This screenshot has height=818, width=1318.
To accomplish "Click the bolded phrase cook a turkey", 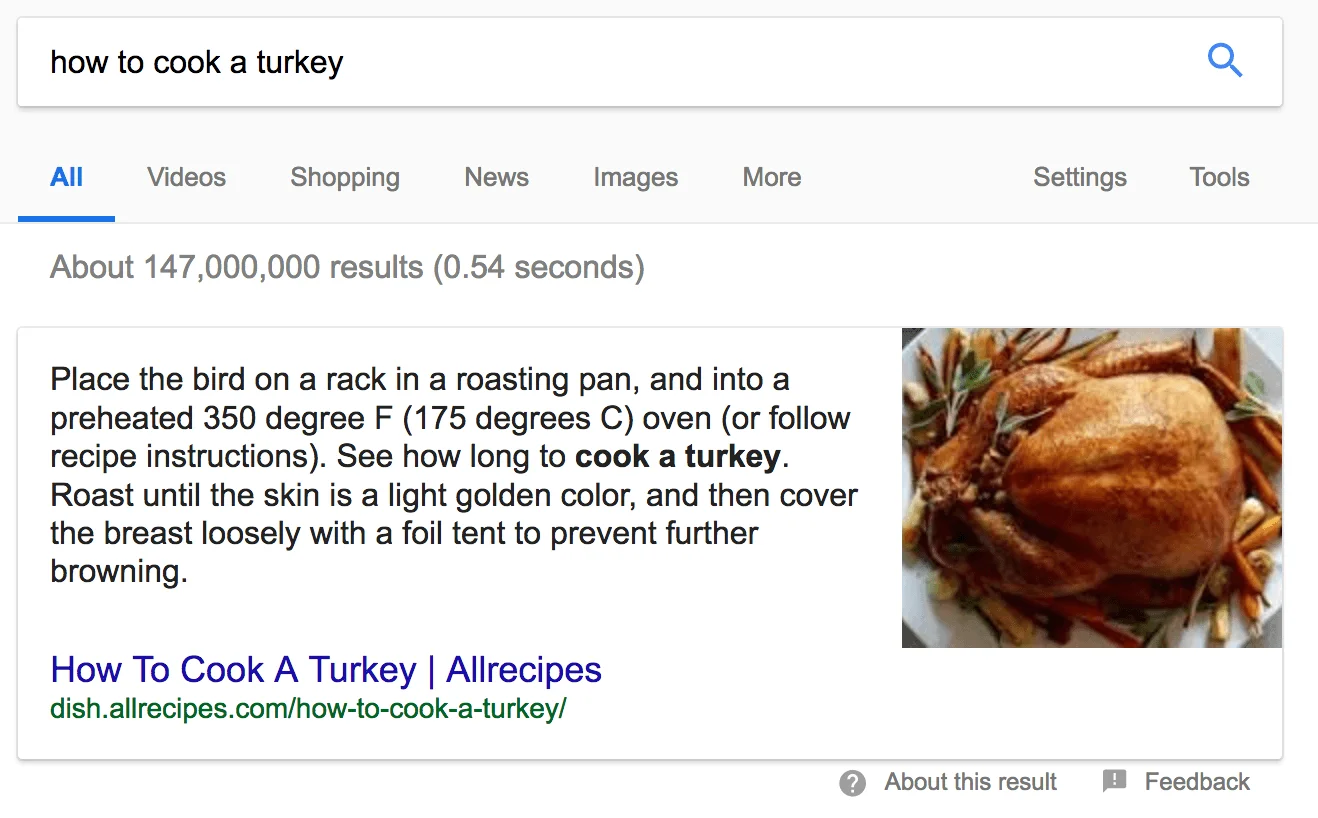I will tap(677, 456).
